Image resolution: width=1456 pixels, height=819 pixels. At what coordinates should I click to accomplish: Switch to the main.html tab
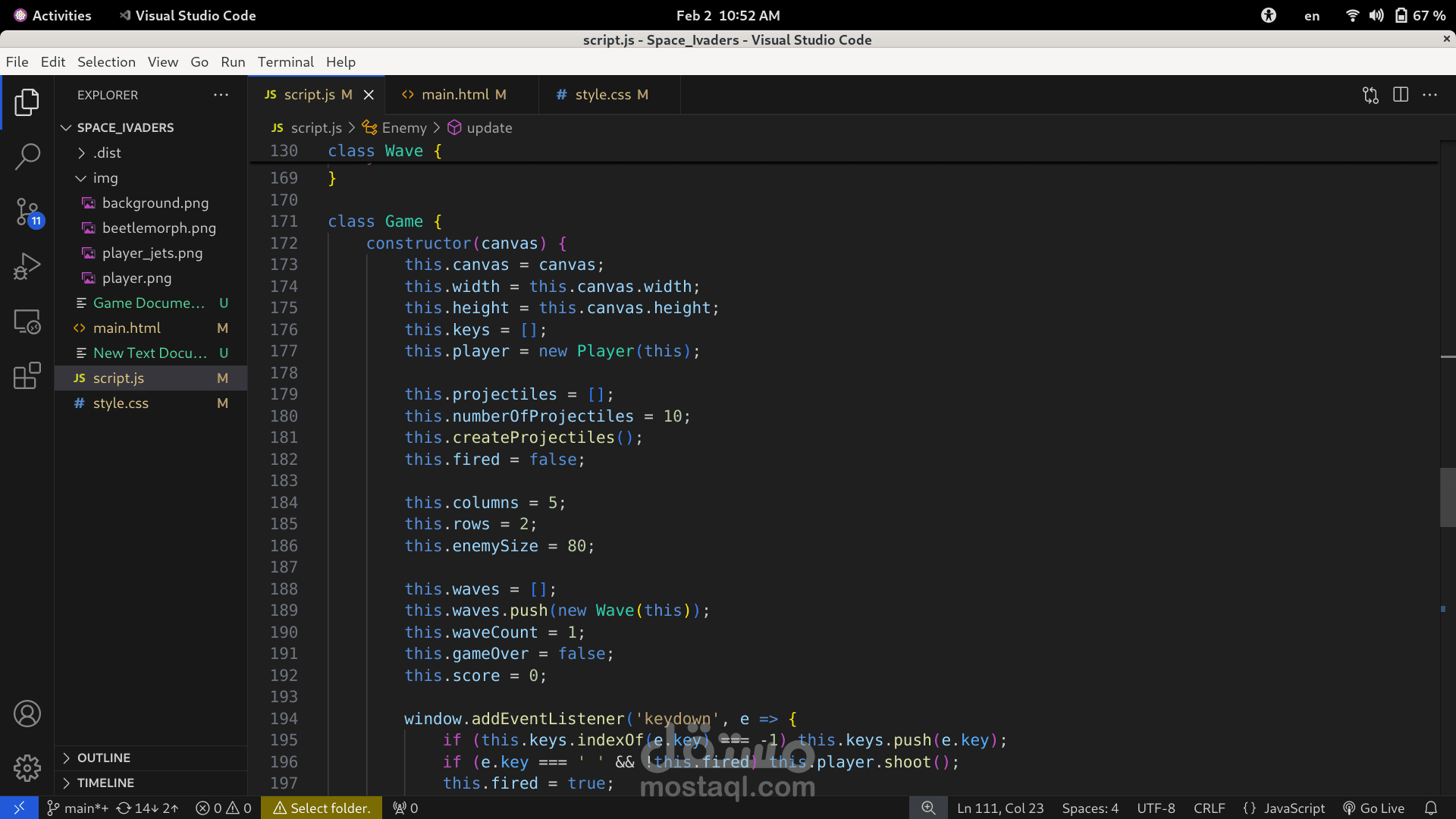(x=455, y=95)
